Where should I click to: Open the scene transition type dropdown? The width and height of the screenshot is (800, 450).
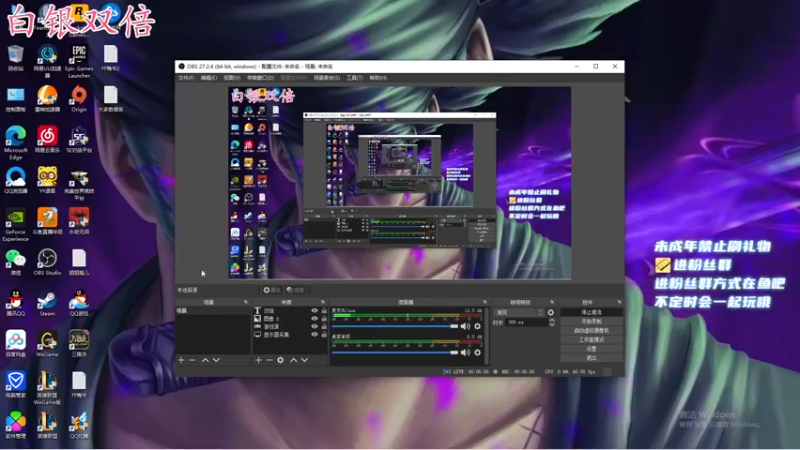[519, 312]
